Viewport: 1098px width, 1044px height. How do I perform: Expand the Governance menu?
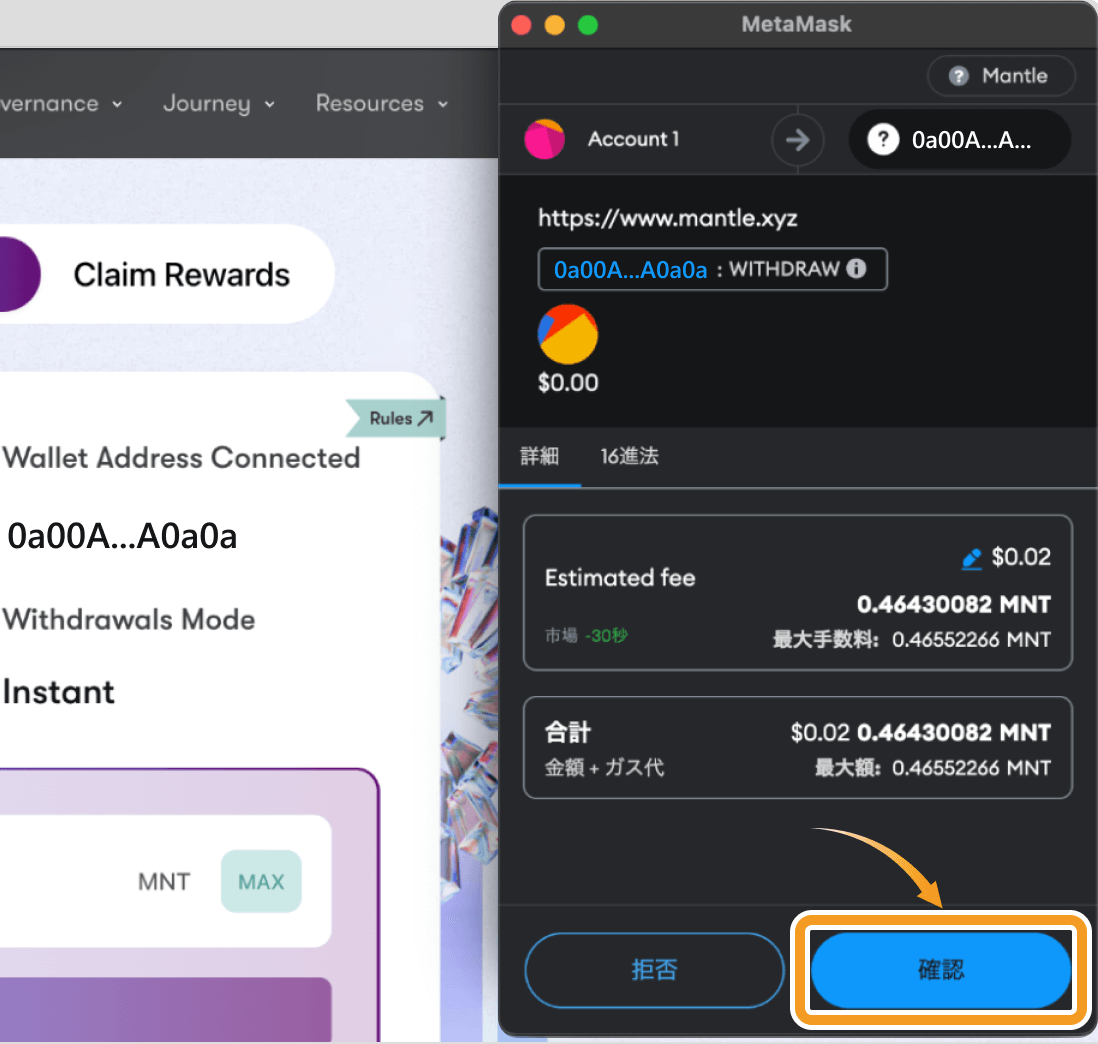[x=62, y=104]
